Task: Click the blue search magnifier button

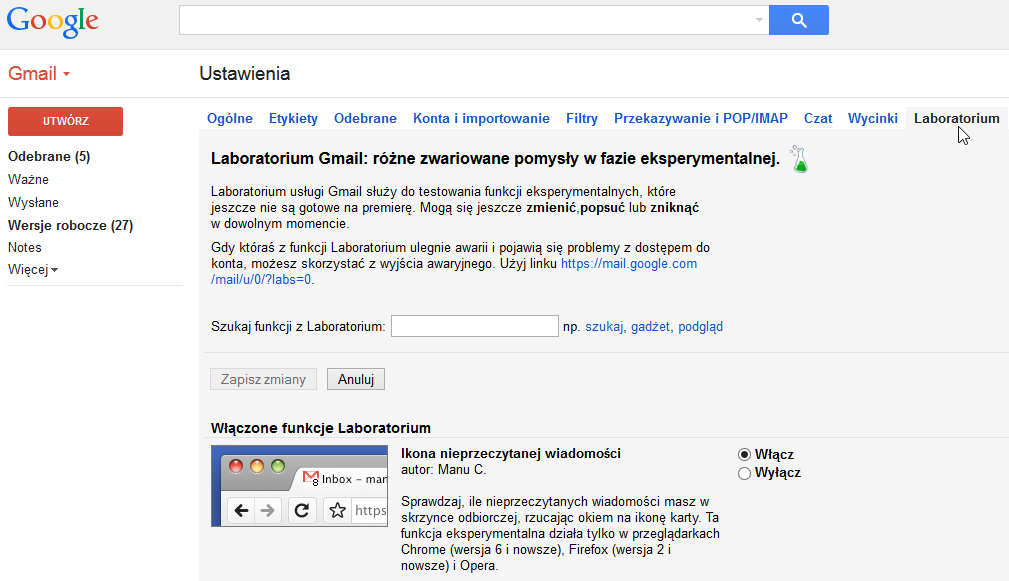Action: click(799, 20)
